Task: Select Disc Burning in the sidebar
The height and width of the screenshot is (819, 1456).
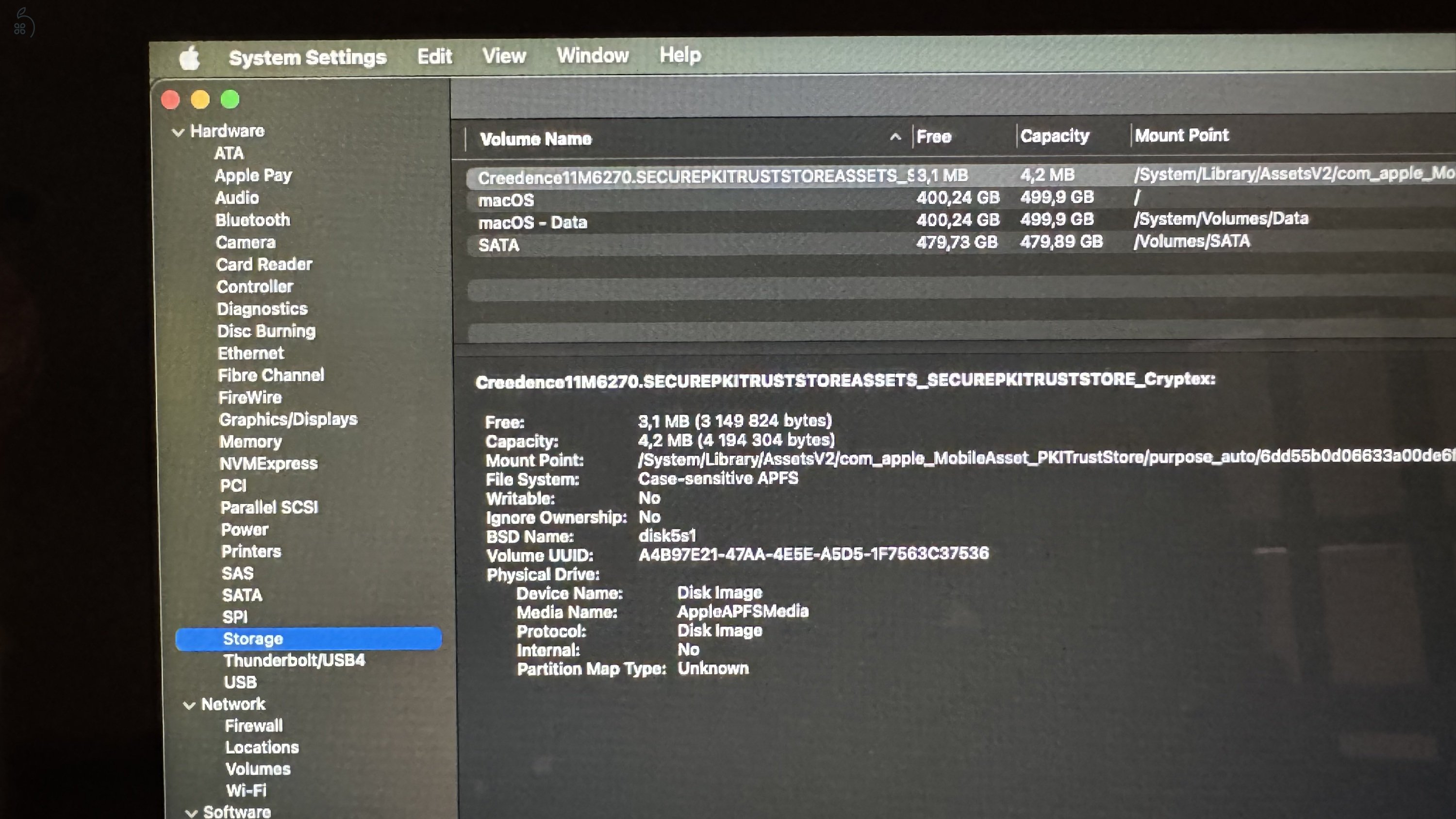Action: coord(266,331)
